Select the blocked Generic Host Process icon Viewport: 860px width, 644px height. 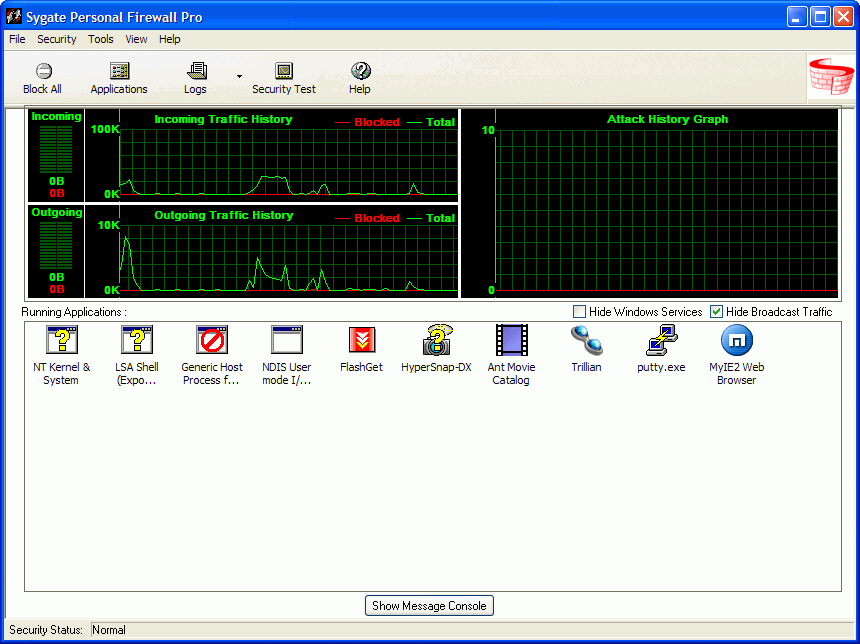pyautogui.click(x=212, y=342)
